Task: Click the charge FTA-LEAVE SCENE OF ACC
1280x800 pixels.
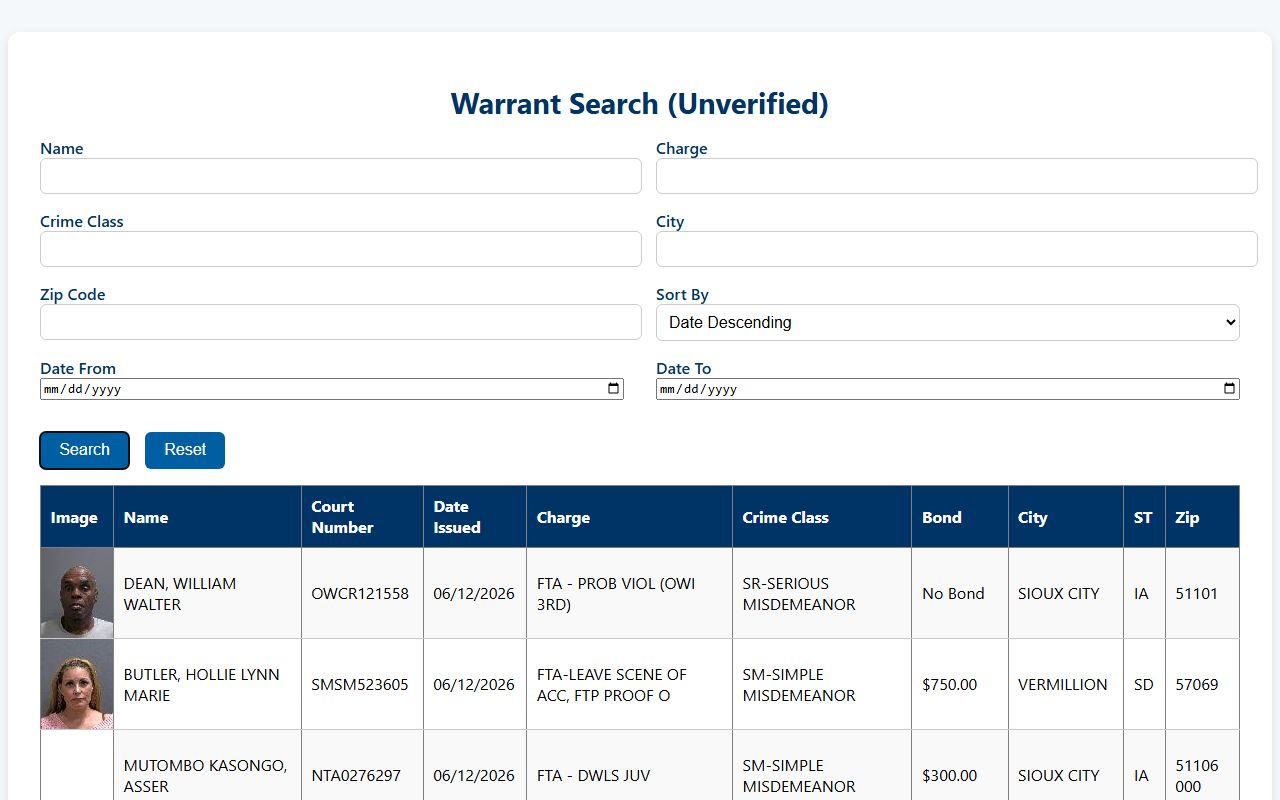Action: 612,685
